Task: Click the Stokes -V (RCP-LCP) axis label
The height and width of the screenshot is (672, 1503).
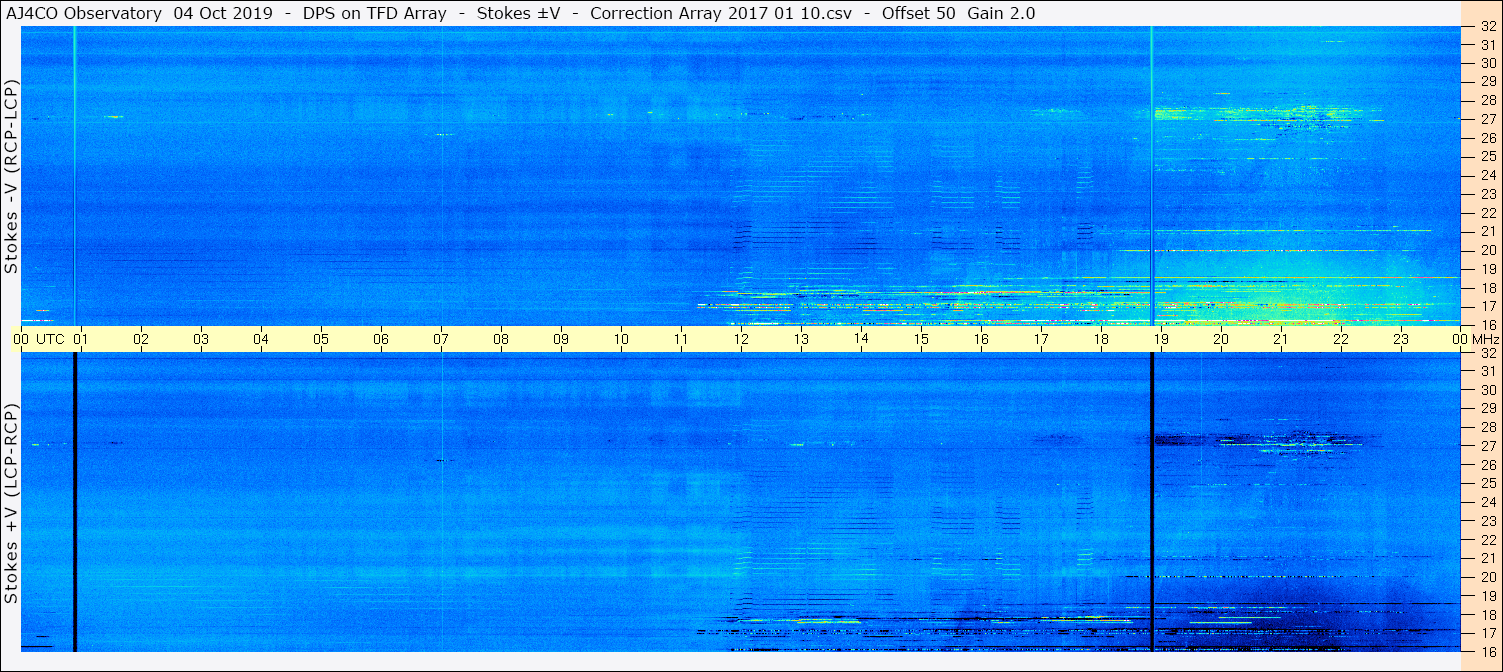Action: pyautogui.click(x=12, y=176)
